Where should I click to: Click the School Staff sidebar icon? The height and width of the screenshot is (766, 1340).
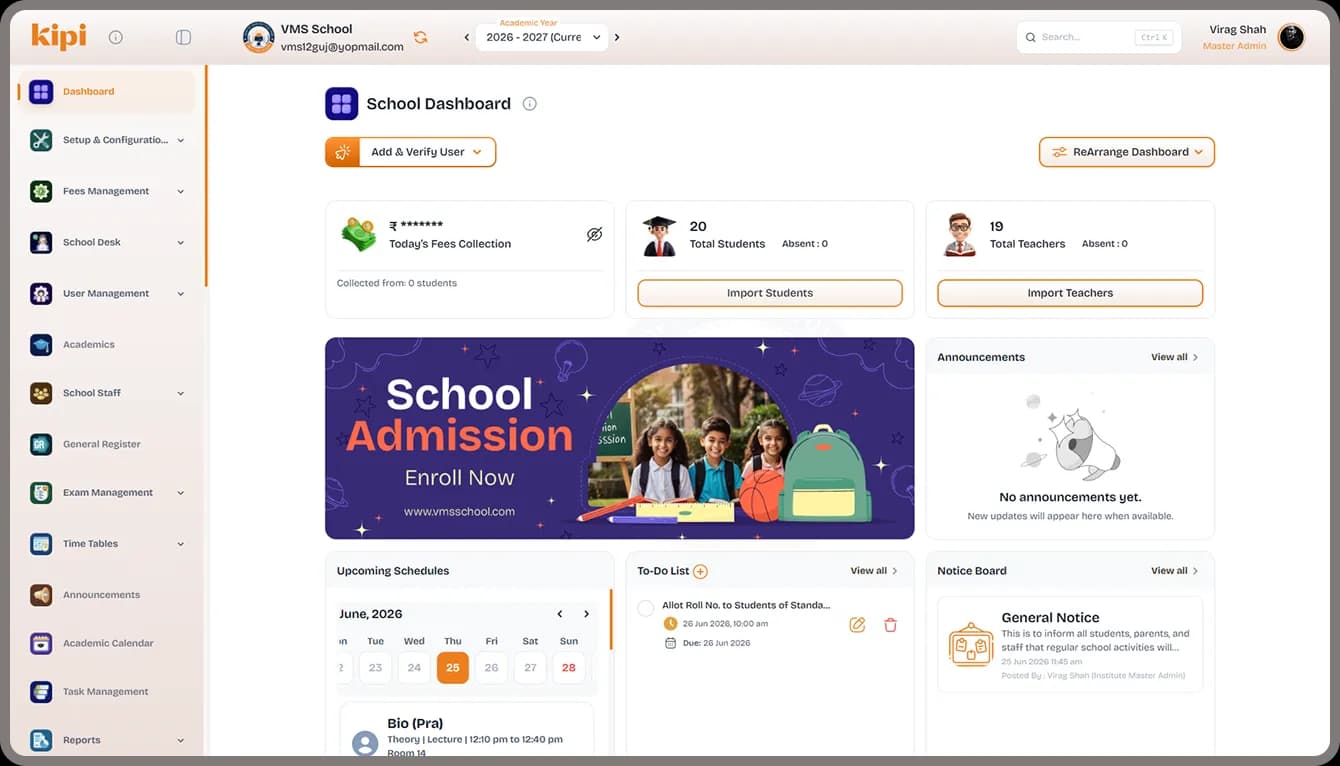point(41,393)
